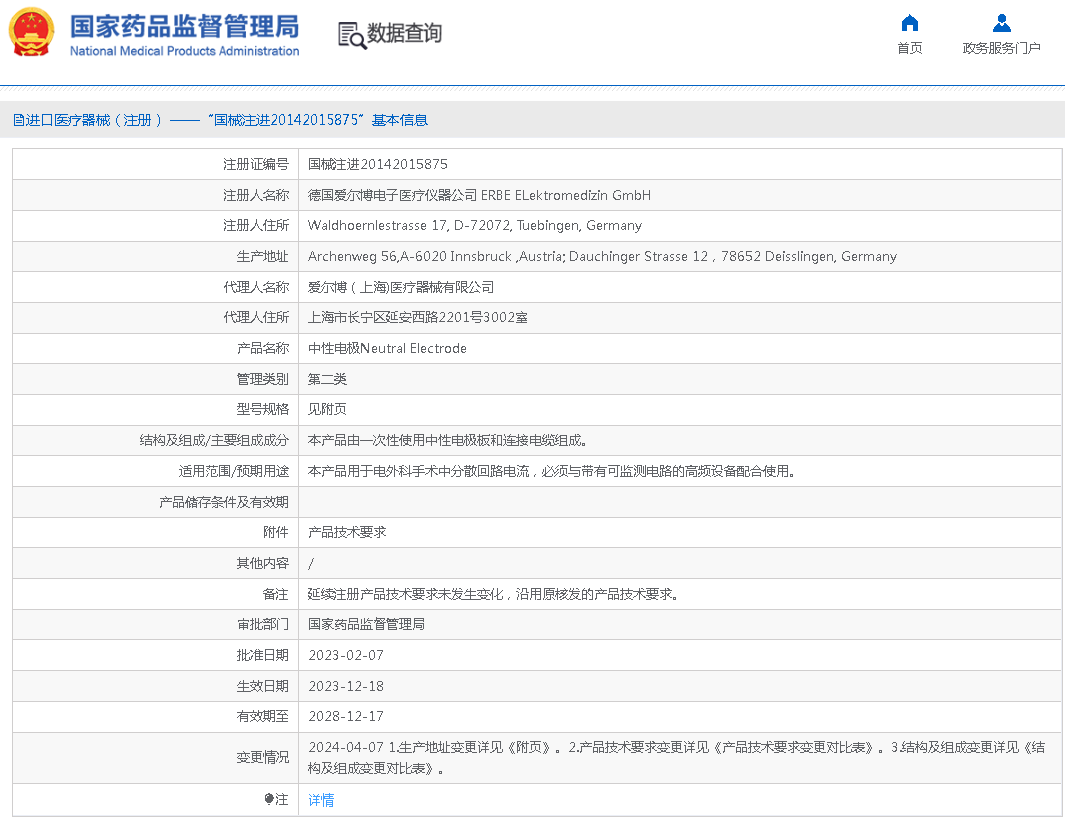Select agent name 爱尔博（上海）医疗器械有限公司

pos(401,287)
